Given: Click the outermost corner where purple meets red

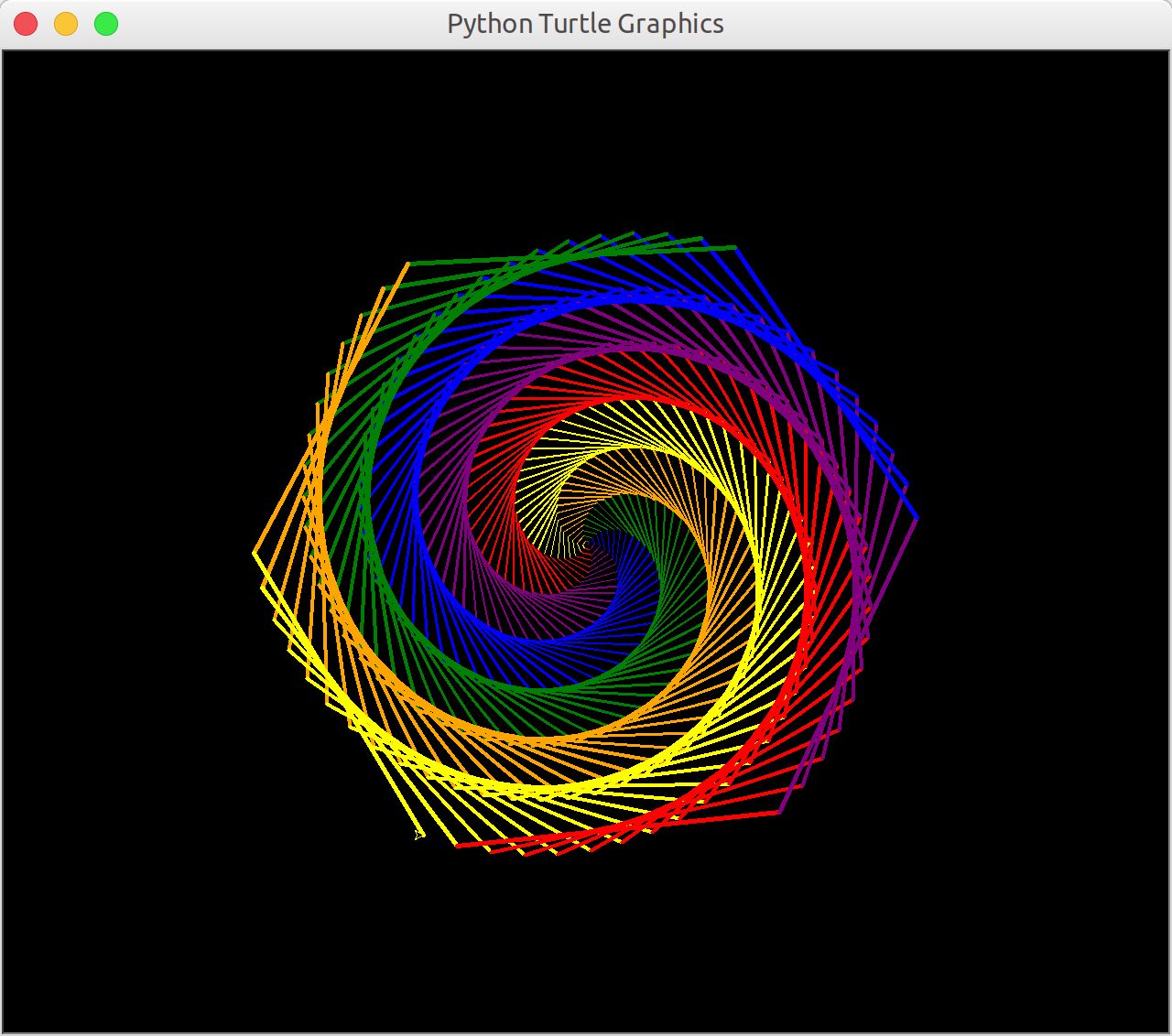Looking at the screenshot, I should pos(778,813).
